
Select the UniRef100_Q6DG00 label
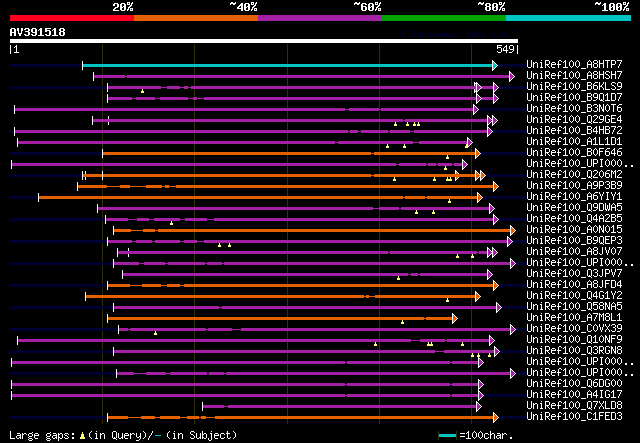[574, 384]
